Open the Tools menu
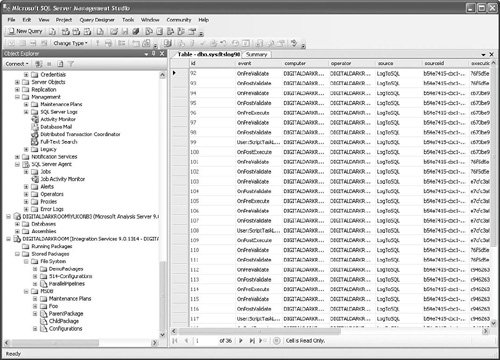This screenshot has height=360, width=500. (128, 20)
